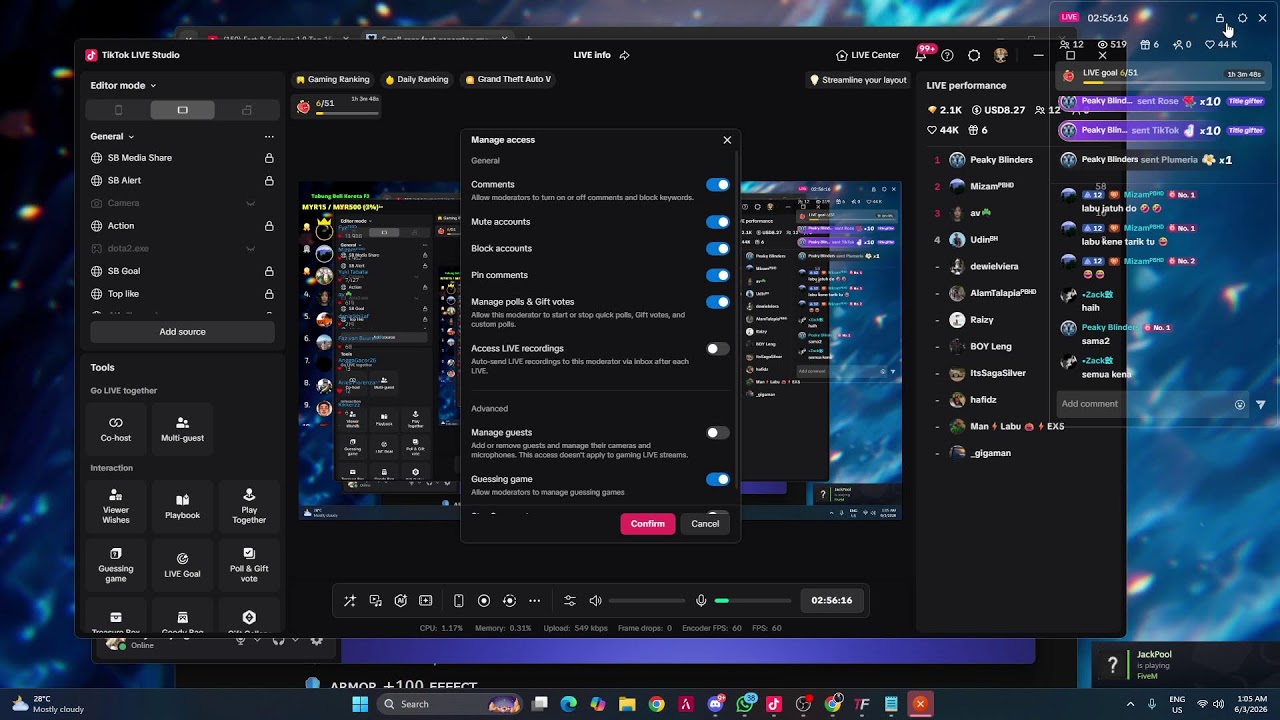Mute the speaker volume icon
The width and height of the screenshot is (1280, 720).
coord(595,601)
